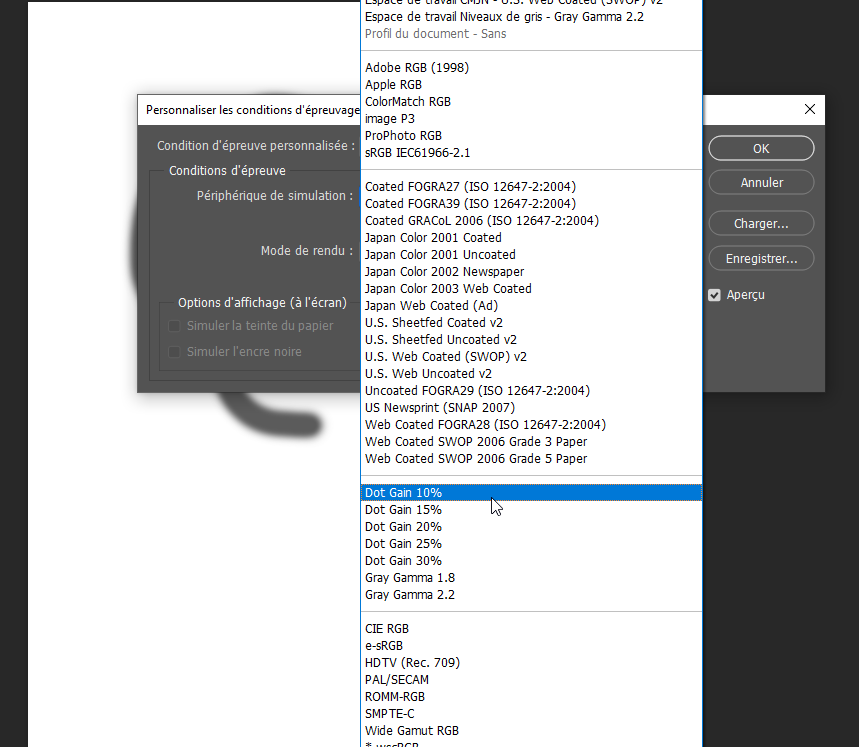This screenshot has height=747, width=859.
Task: Select Dot Gain 30% entry
Action: 403,561
